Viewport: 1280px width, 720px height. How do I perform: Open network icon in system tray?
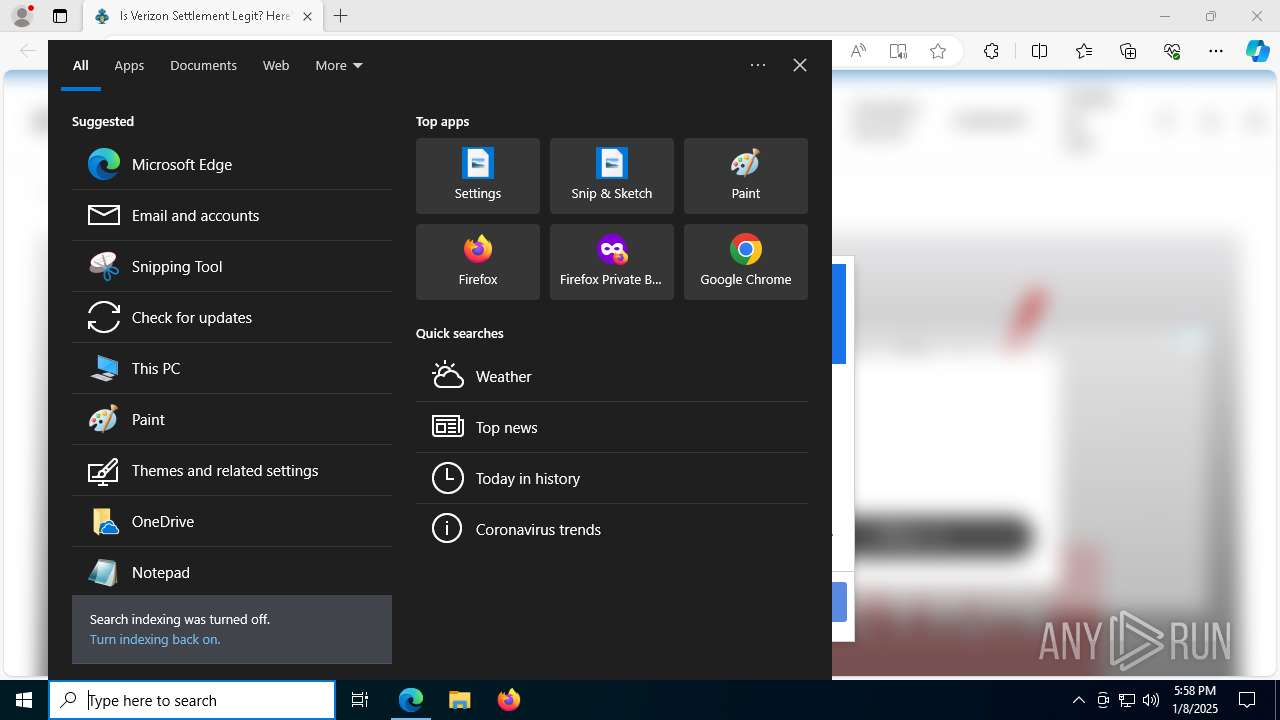click(x=1127, y=700)
